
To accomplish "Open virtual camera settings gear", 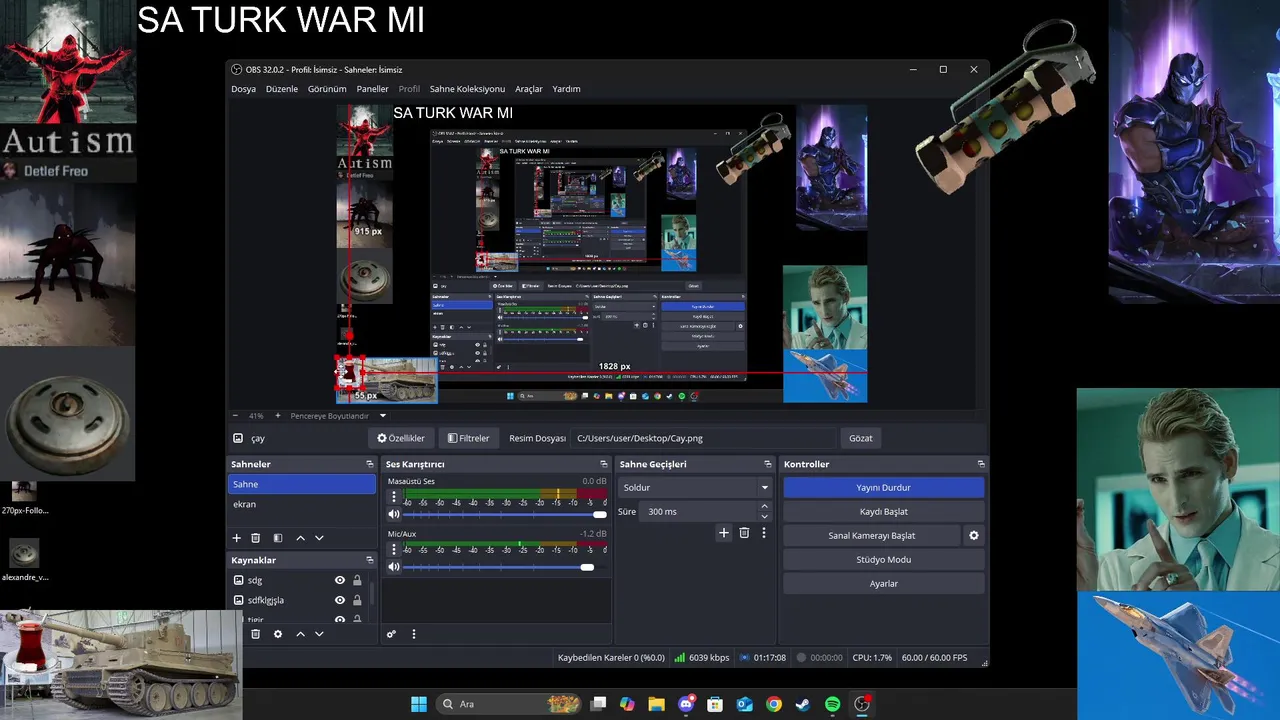I will coord(974,536).
